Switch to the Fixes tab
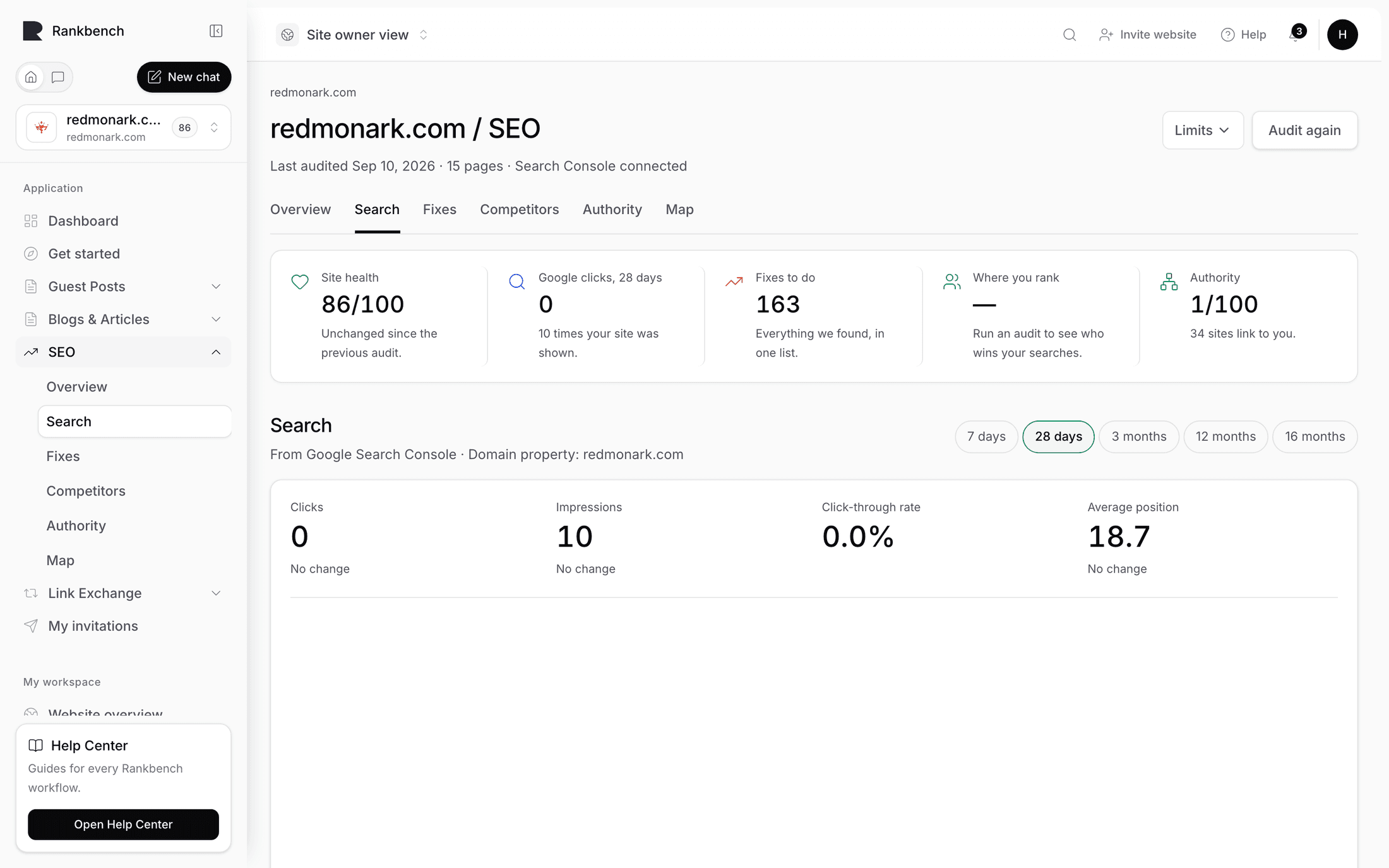Viewport: 1389px width, 868px height. pyautogui.click(x=439, y=210)
